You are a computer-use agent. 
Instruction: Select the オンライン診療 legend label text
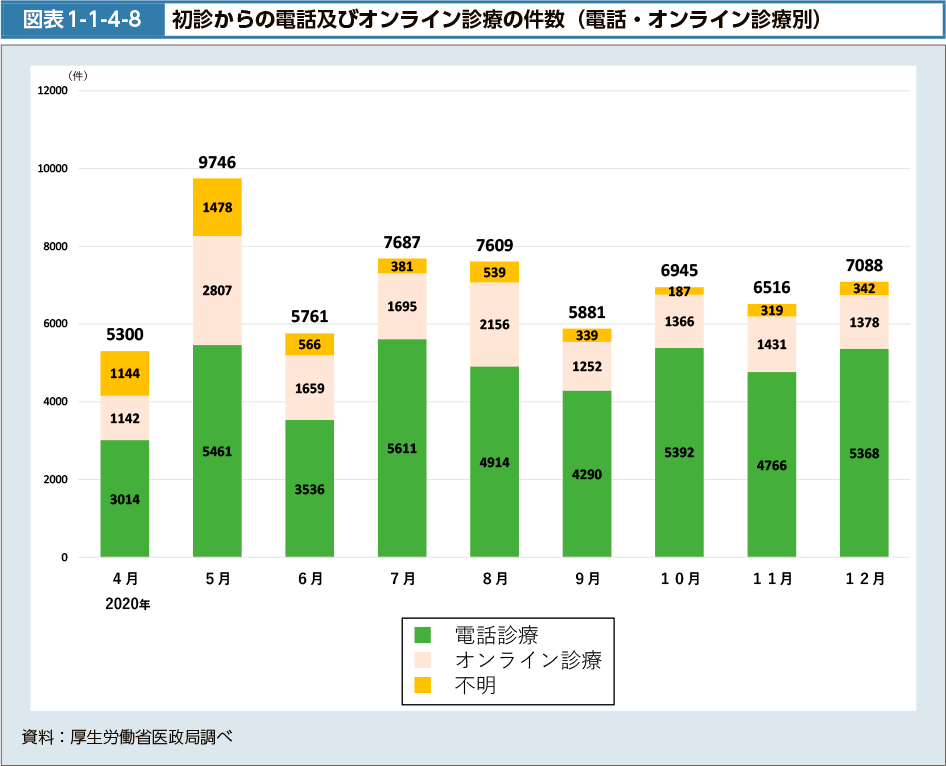coord(528,660)
